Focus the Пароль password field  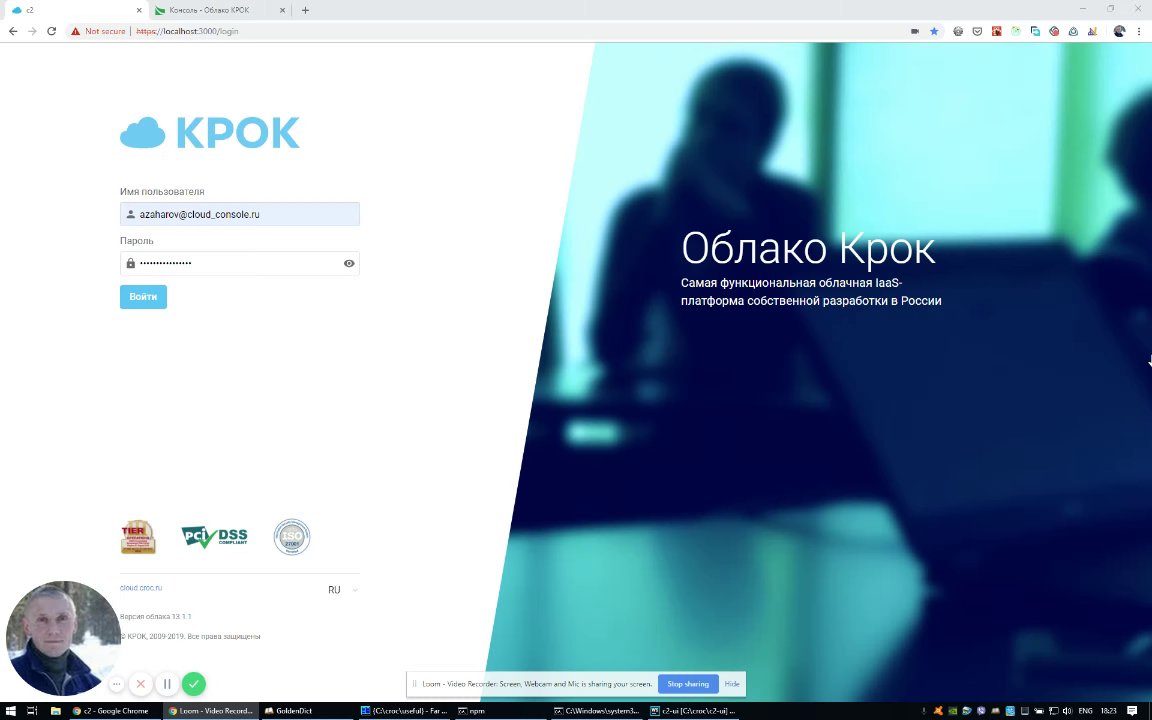point(240,263)
